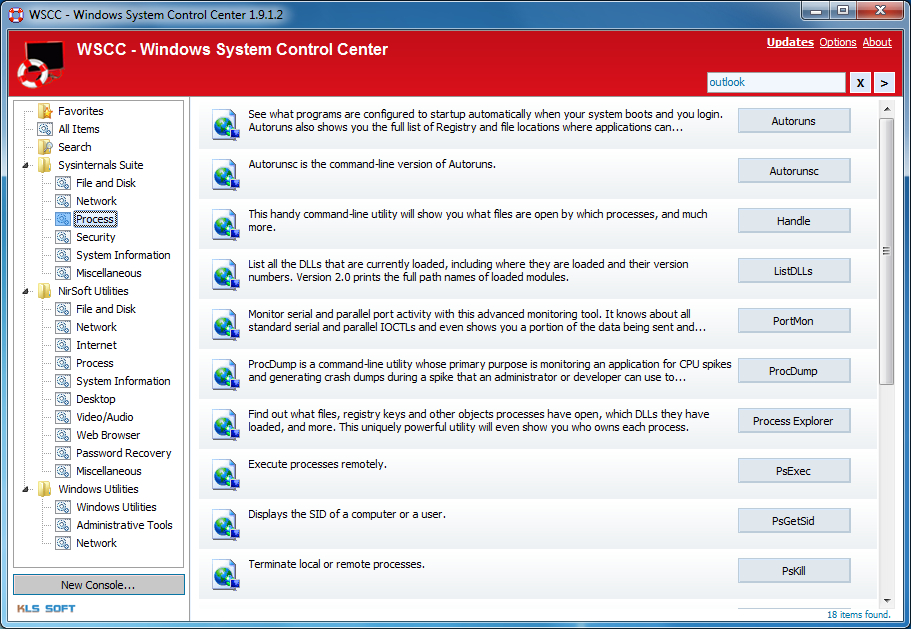This screenshot has height=629, width=911.
Task: Run search with the > button
Action: [x=884, y=82]
